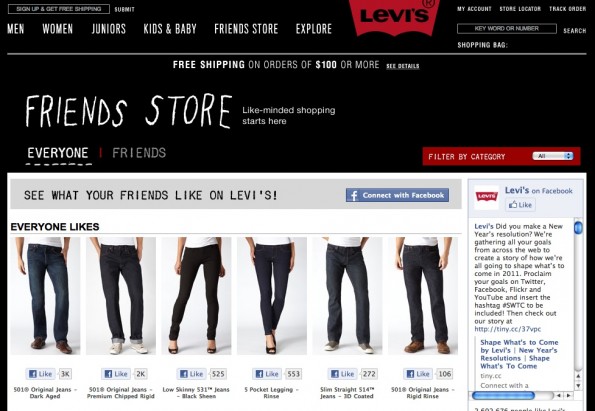Screen dimensions: 595x411
Task: Open the Low Skinny 531 Jeans product image
Action: click(197, 296)
